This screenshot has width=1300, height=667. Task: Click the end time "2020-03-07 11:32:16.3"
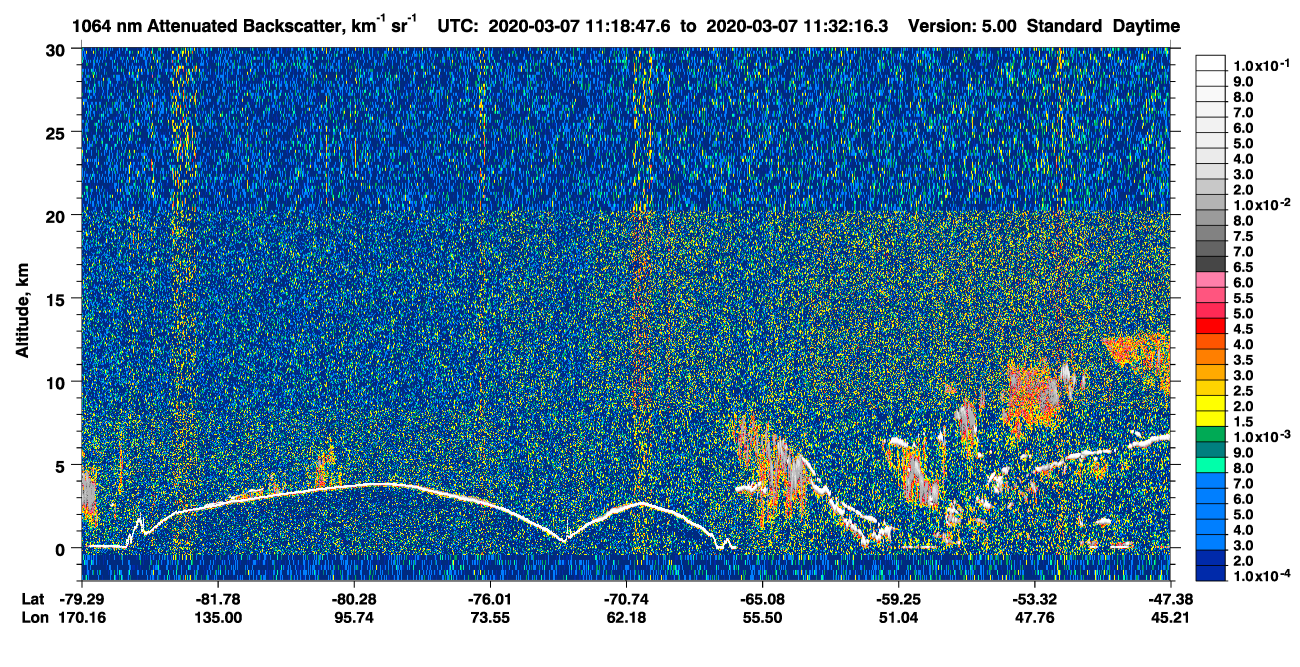(x=798, y=26)
